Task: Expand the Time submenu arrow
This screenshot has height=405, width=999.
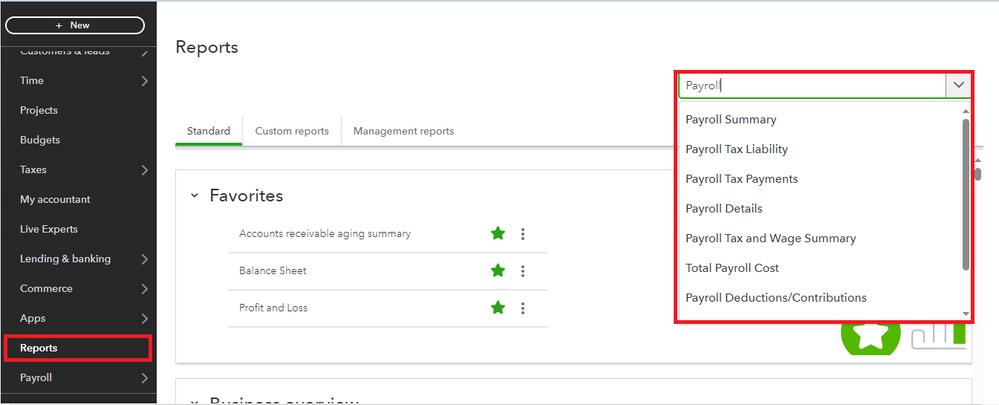Action: click(145, 81)
